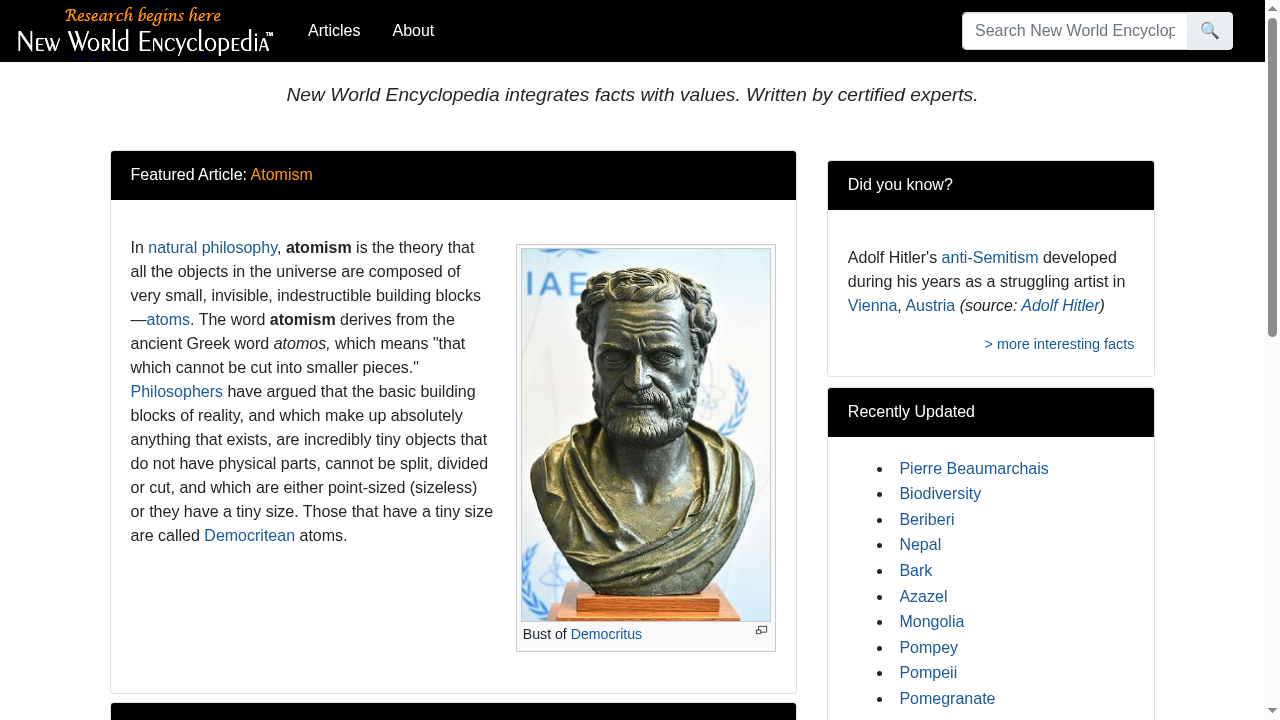Open the featured article Atomism
Image resolution: width=1280 pixels, height=720 pixels.
click(x=281, y=174)
